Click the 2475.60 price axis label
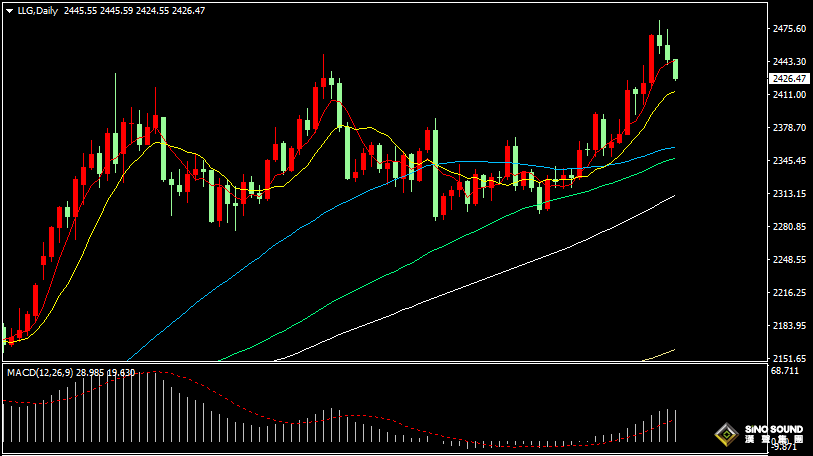This screenshot has height=456, width=813. coord(790,29)
